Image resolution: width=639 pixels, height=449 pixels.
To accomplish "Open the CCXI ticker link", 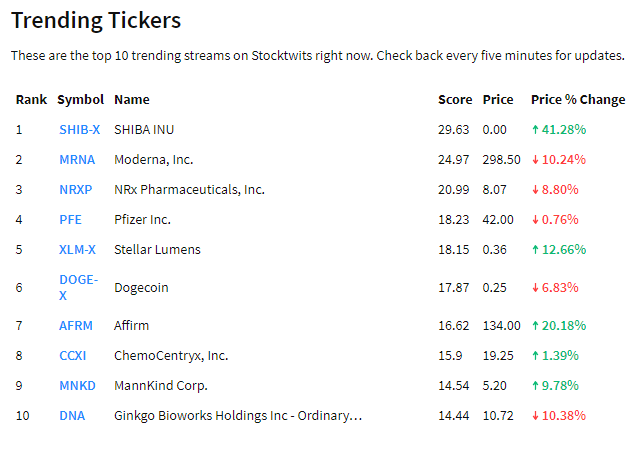I will [74, 356].
